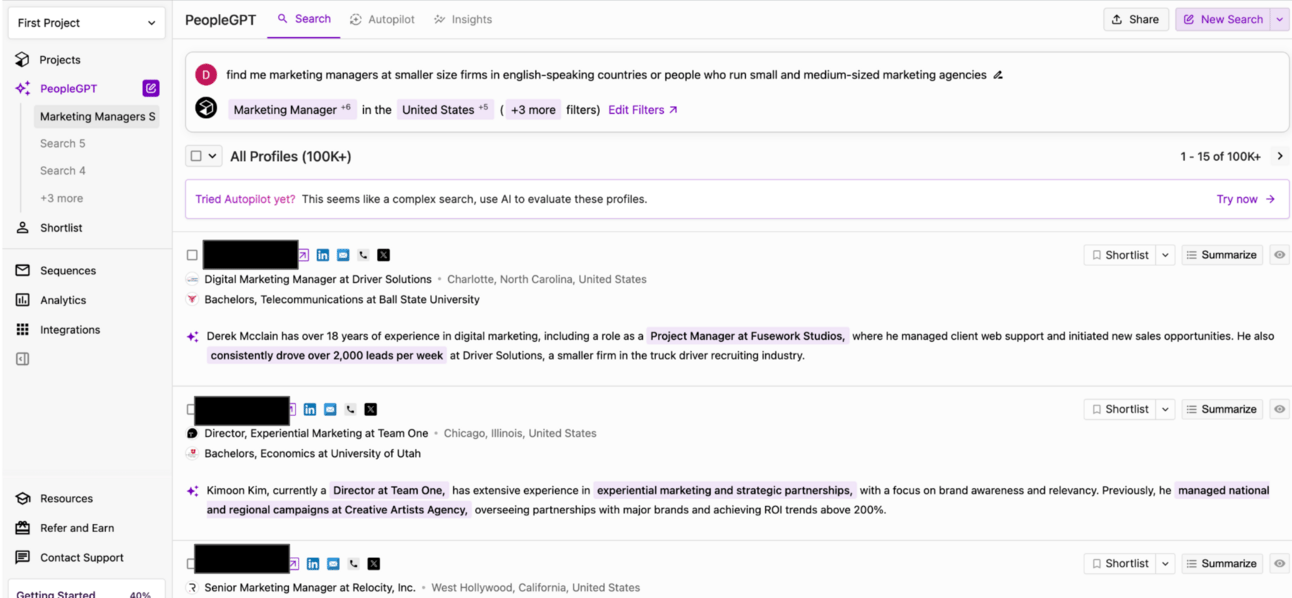
Task: Click the purple new-chat icon beside PeopleGPT
Action: pos(151,88)
